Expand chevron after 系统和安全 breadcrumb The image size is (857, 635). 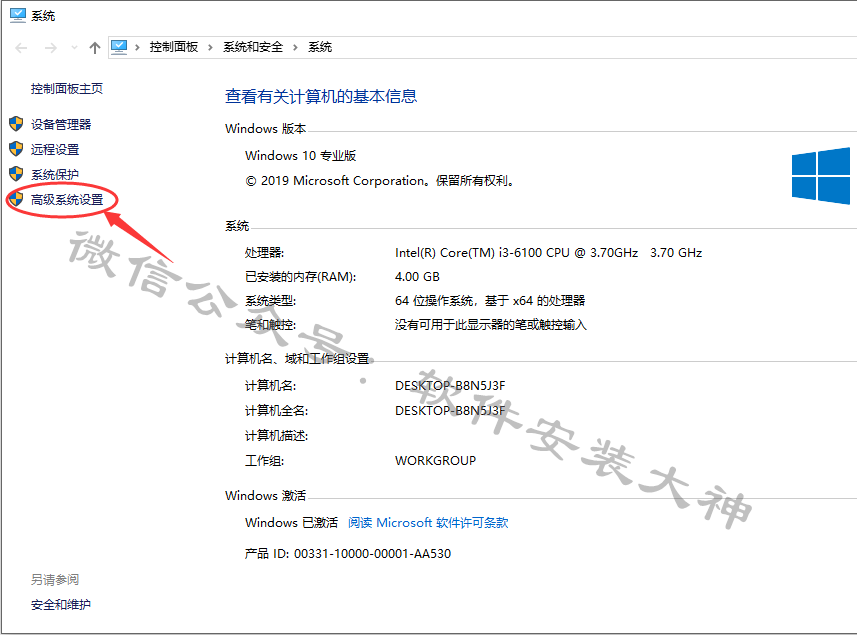[x=295, y=48]
